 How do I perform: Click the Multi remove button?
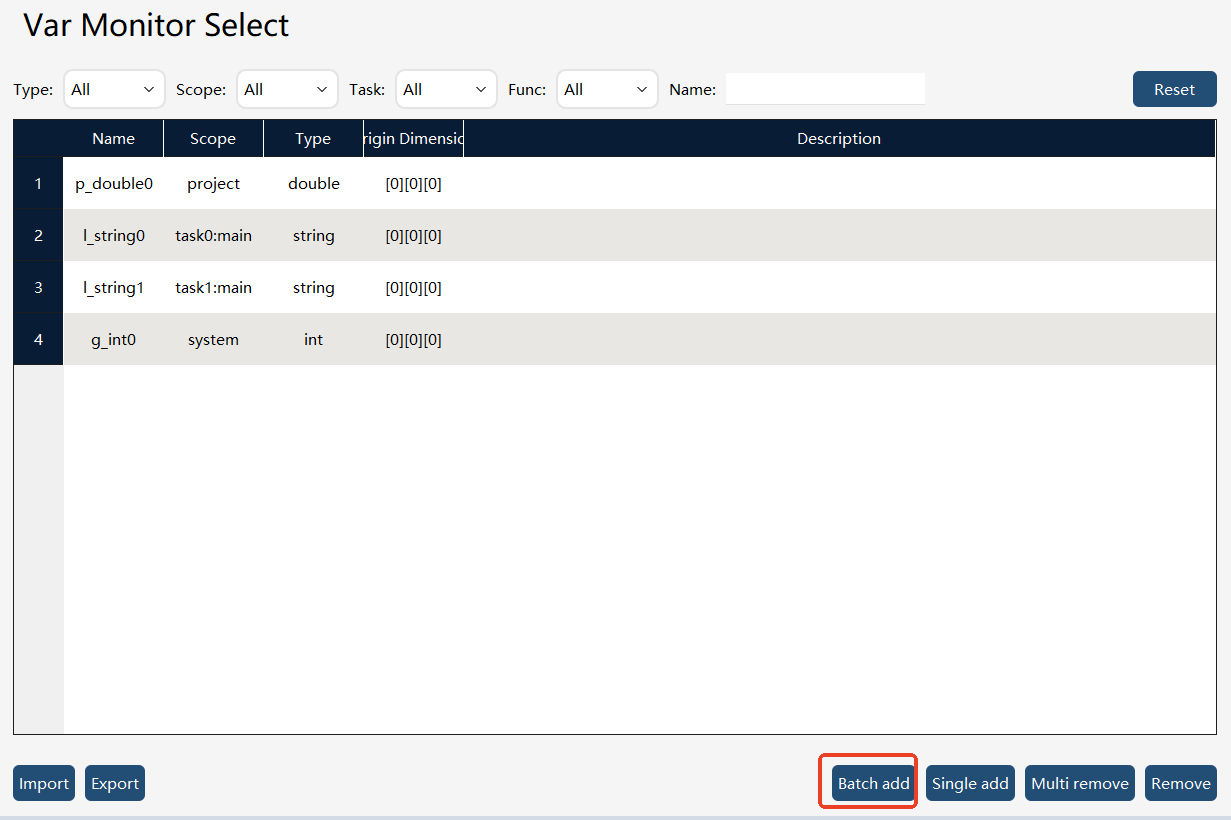pos(1080,783)
